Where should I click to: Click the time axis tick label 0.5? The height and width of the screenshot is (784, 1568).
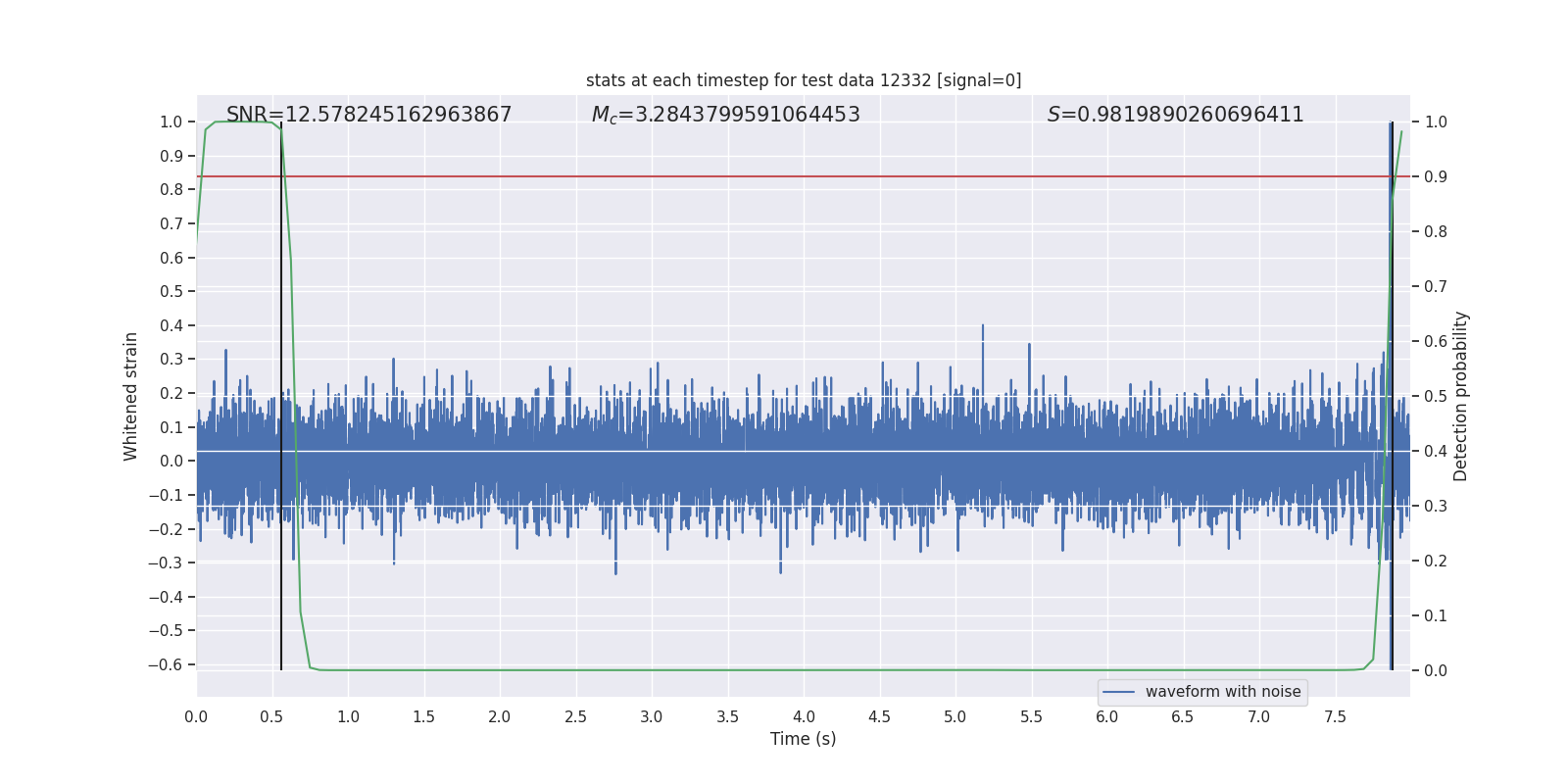click(272, 716)
